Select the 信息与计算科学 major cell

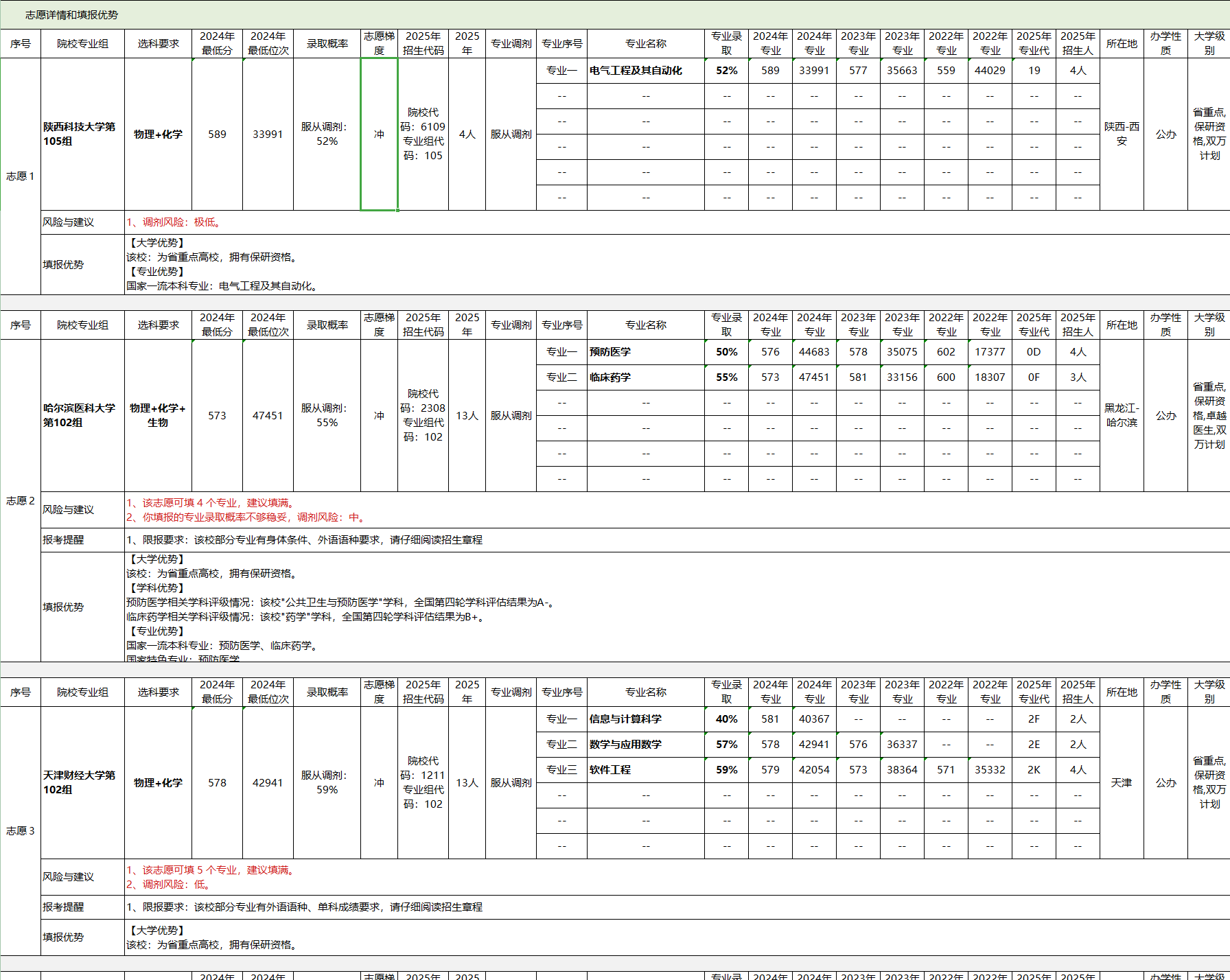pos(645,719)
